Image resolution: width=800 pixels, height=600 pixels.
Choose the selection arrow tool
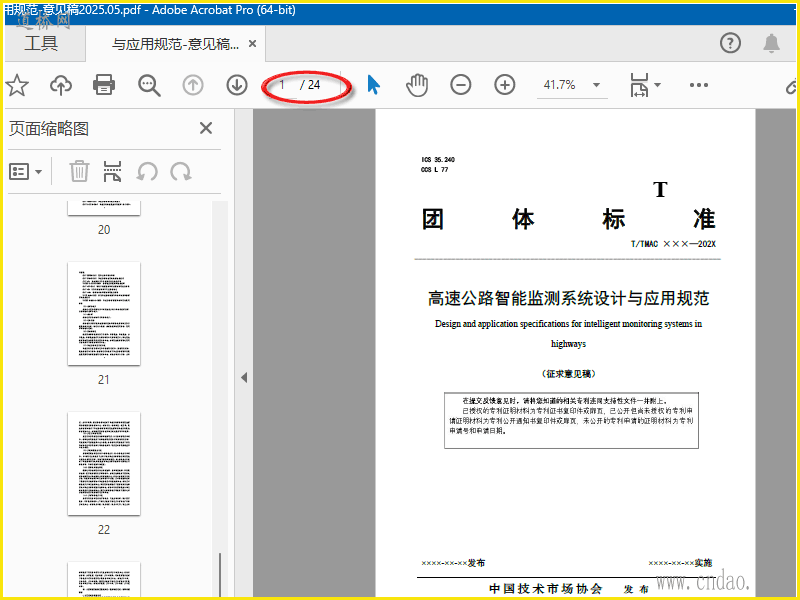pyautogui.click(x=373, y=85)
